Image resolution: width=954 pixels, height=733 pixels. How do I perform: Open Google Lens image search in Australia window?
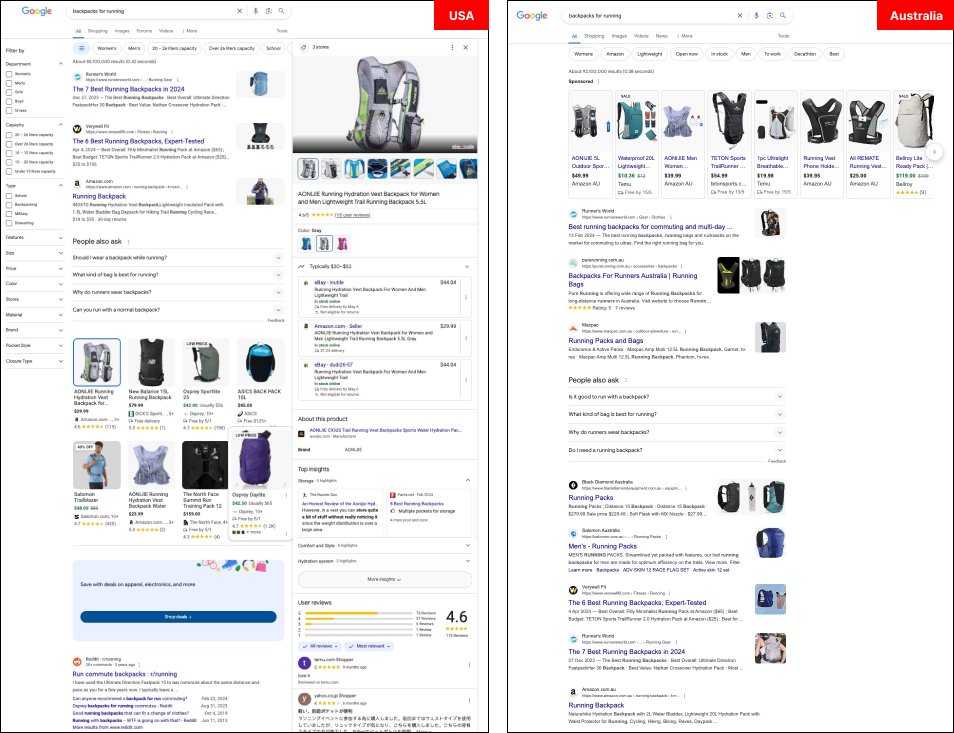pyautogui.click(x=770, y=16)
